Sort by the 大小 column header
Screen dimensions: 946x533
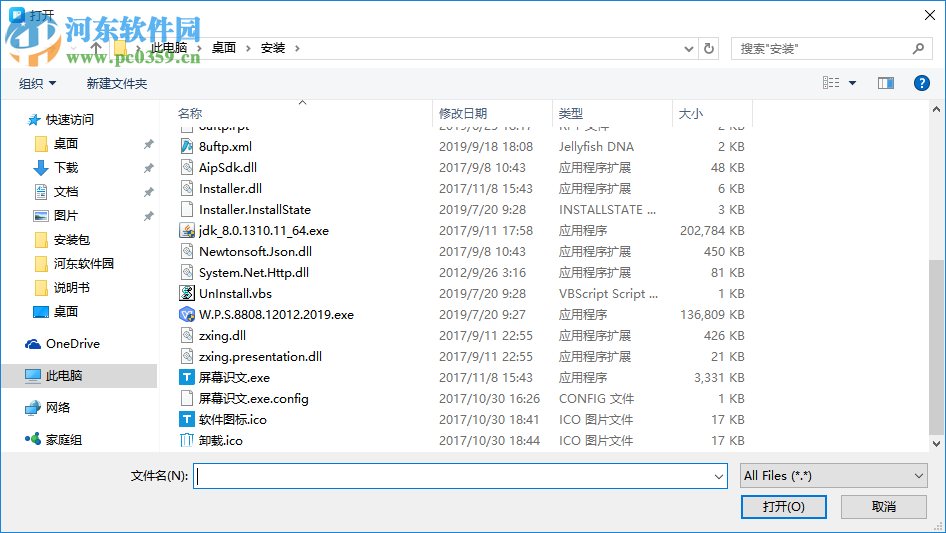point(691,113)
